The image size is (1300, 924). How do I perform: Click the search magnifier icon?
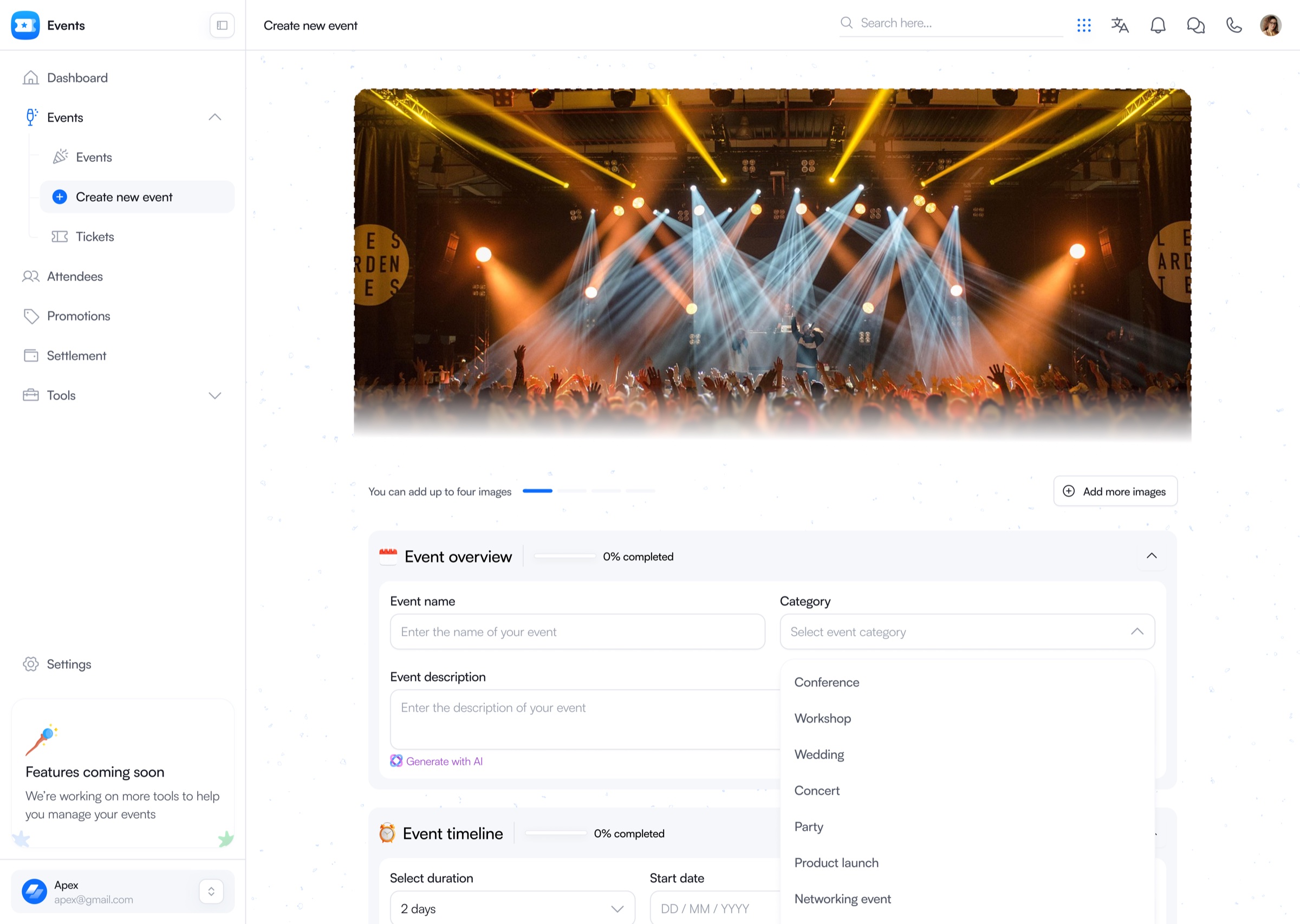click(x=847, y=23)
